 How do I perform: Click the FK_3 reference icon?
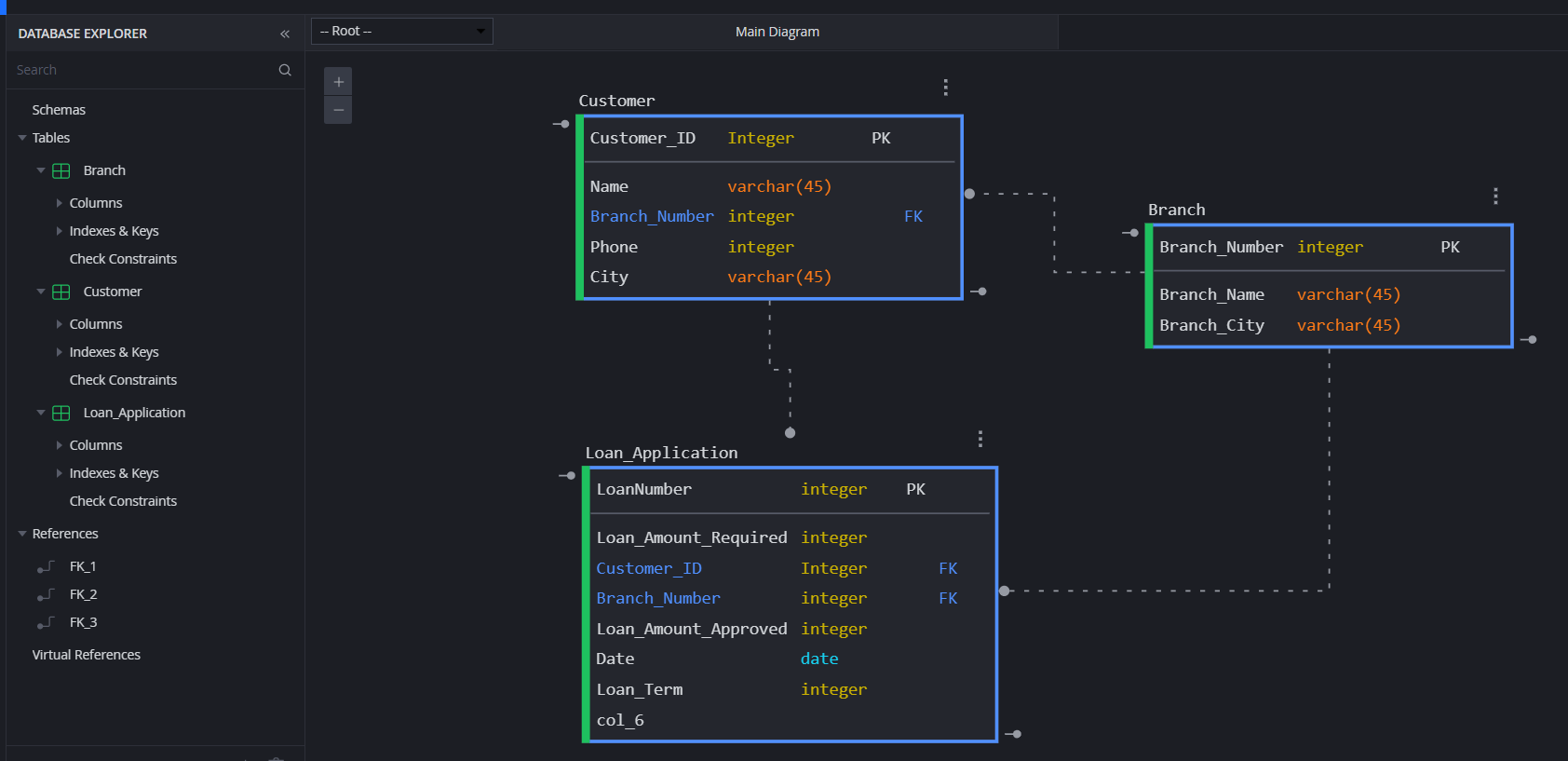click(x=46, y=622)
